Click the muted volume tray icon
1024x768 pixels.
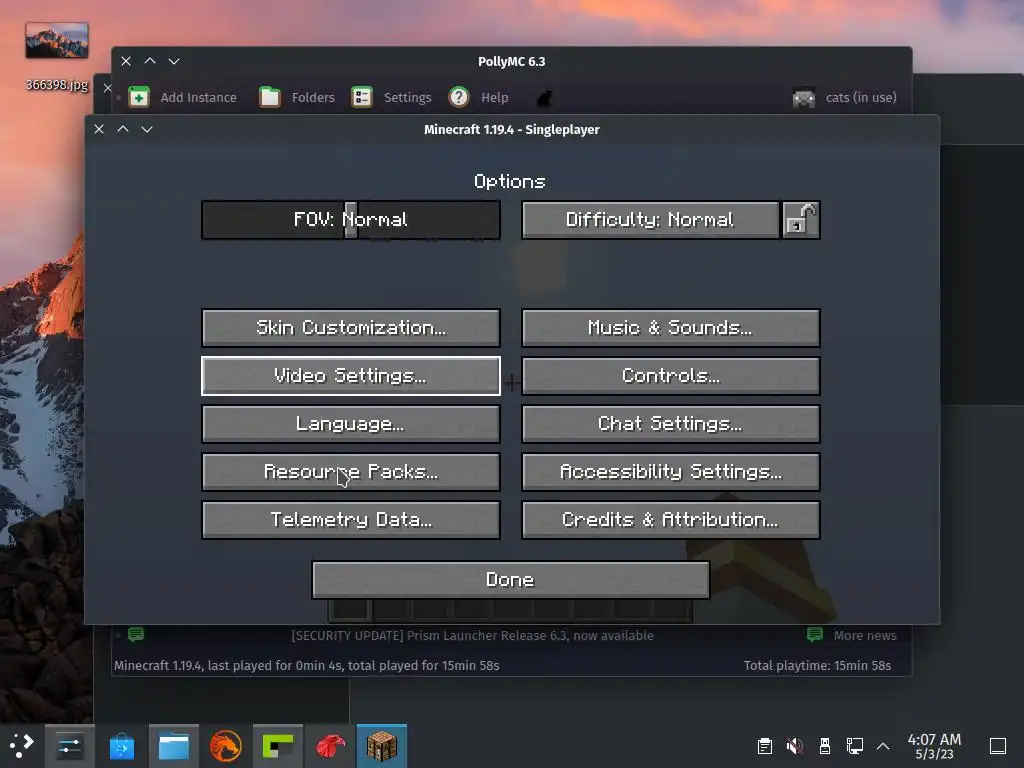795,746
